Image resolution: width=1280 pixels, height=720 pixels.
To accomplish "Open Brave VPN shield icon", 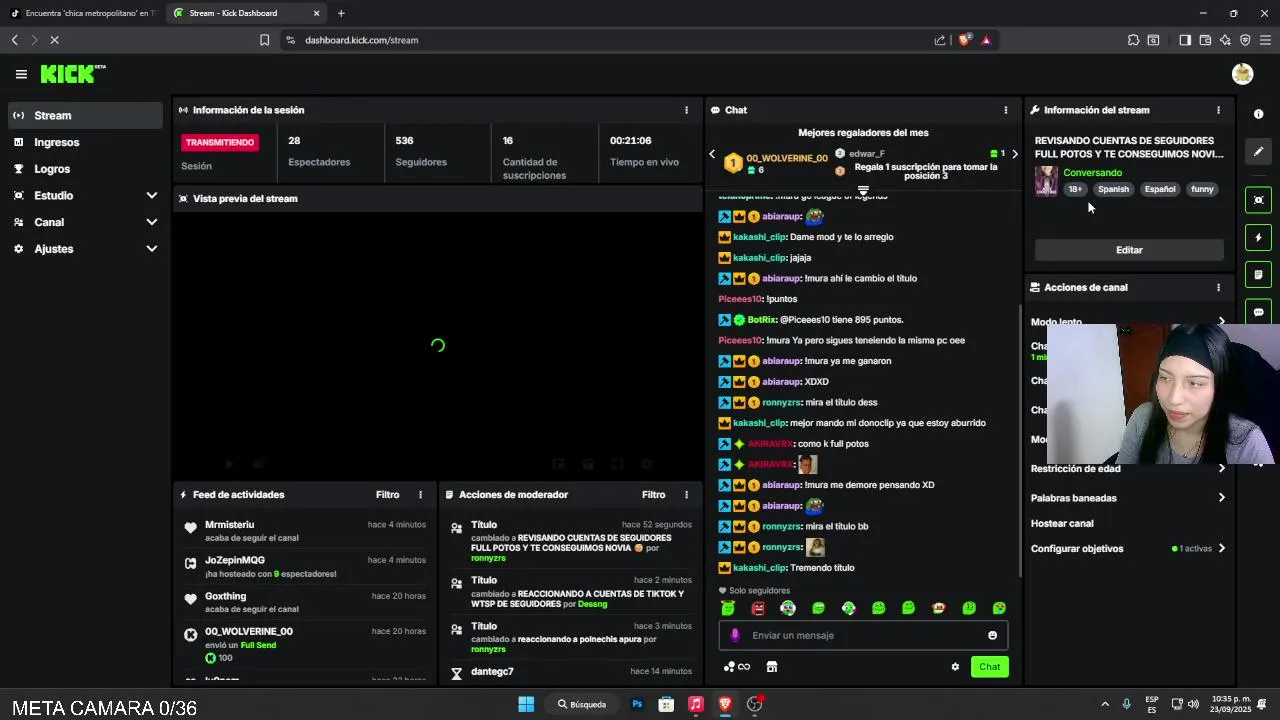I will [1245, 40].
